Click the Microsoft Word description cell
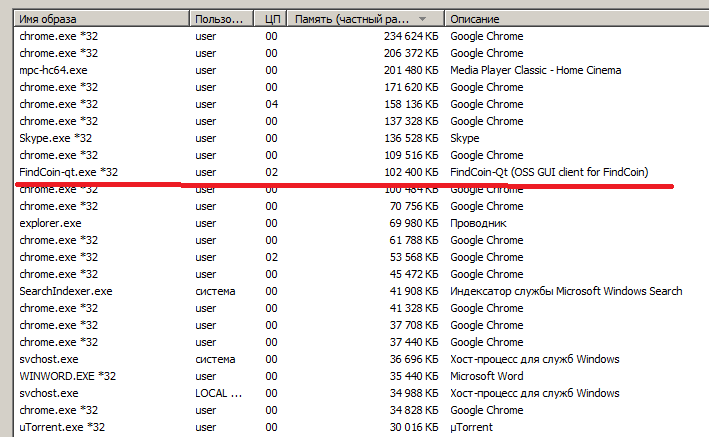Screen dimensions: 709x437 tap(487, 376)
